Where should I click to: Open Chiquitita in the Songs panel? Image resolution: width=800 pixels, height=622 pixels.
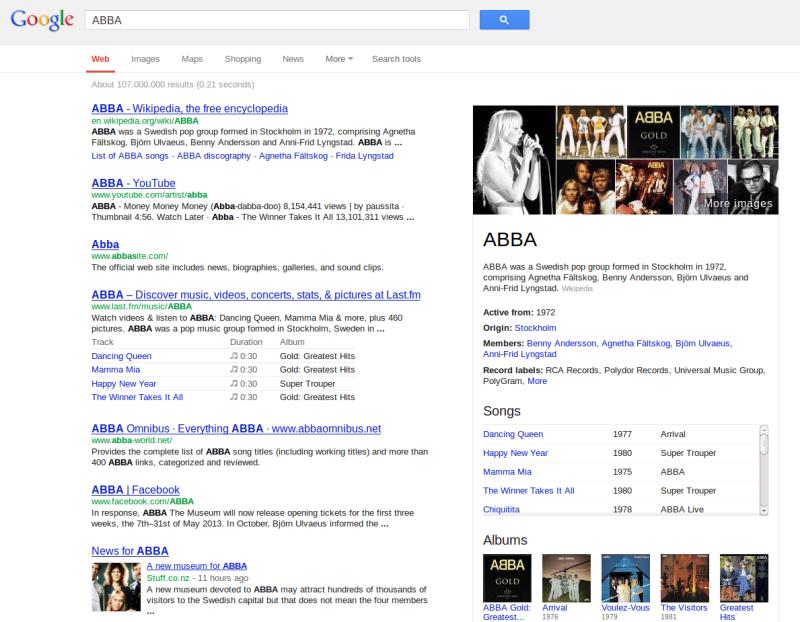(x=501, y=509)
